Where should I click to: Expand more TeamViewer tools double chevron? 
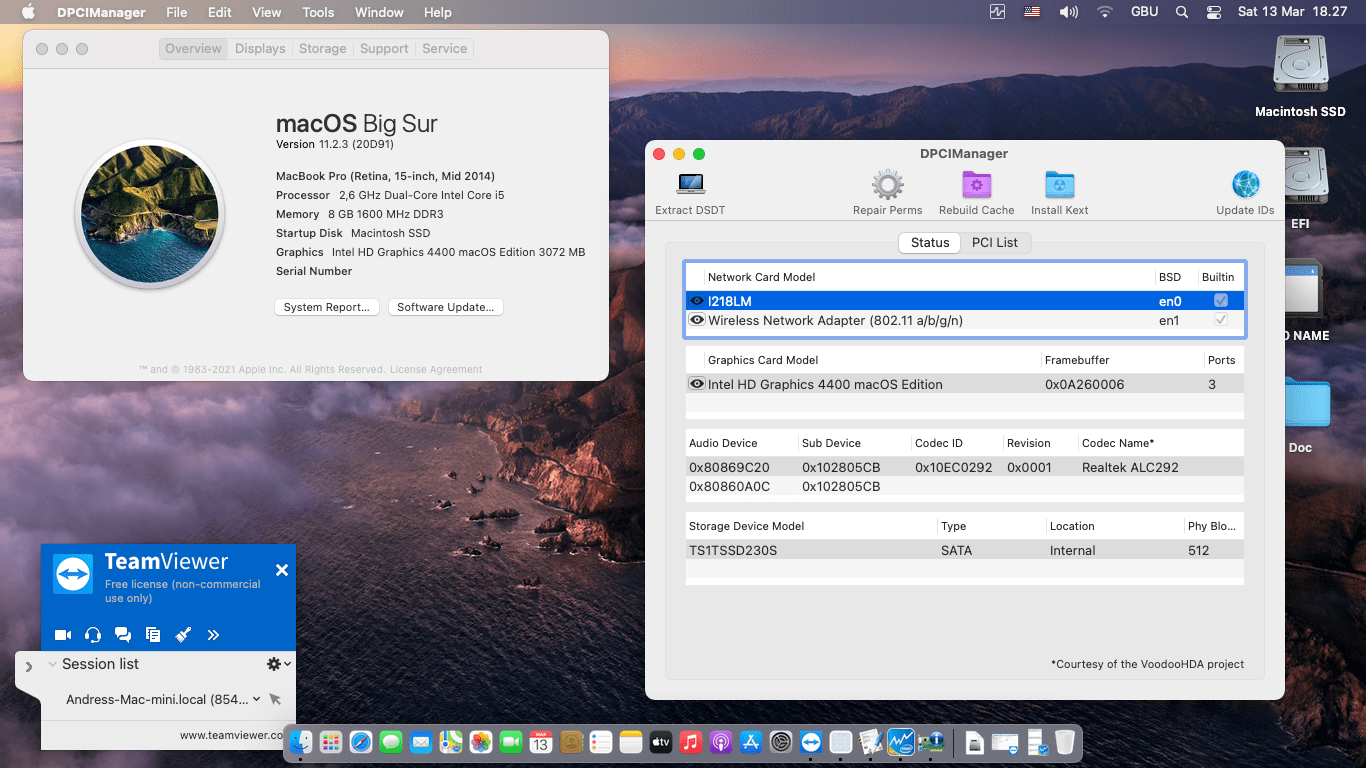(x=213, y=635)
